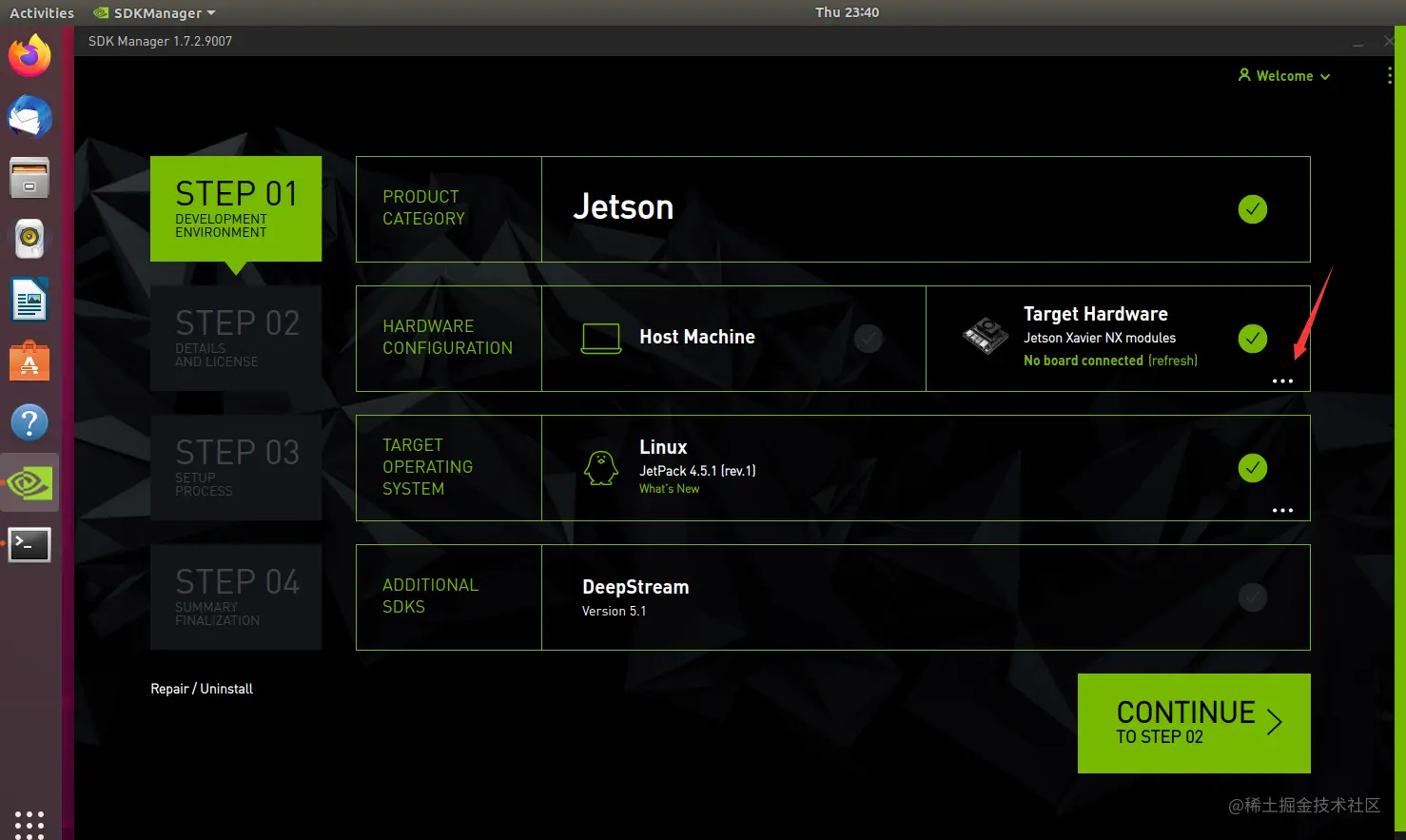Open Terminal from the dock

pyautogui.click(x=29, y=544)
